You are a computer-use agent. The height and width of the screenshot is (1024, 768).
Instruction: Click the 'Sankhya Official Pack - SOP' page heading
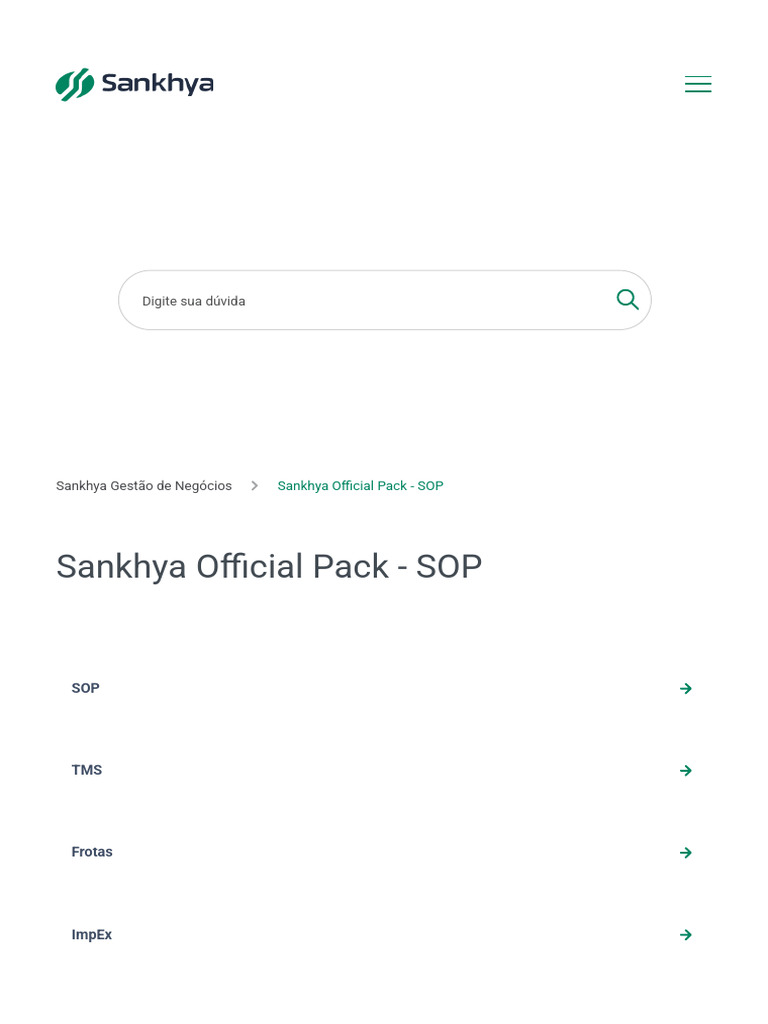(269, 566)
